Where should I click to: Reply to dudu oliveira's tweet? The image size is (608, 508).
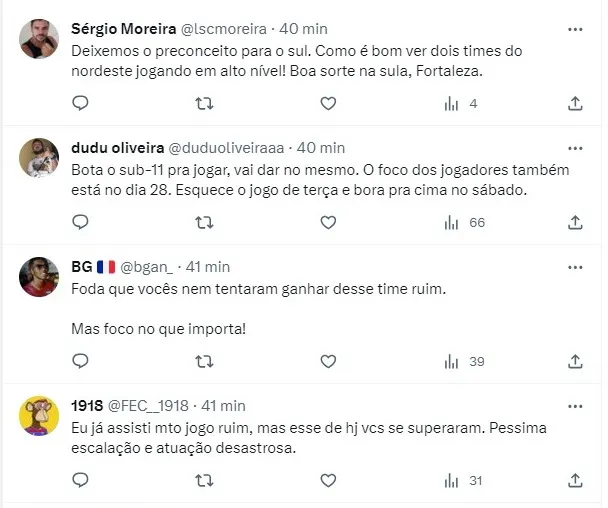81,222
